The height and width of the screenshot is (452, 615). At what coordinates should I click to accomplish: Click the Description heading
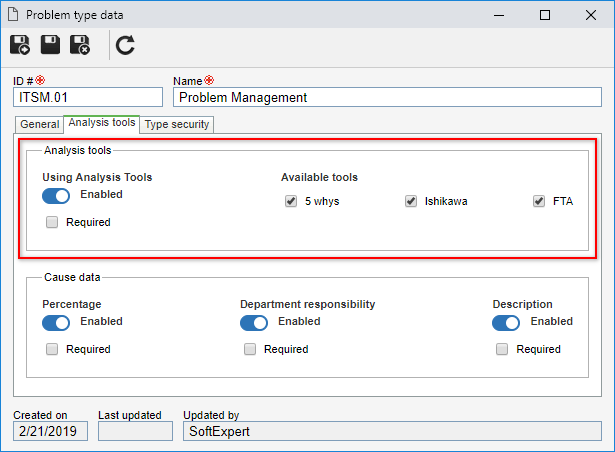click(522, 304)
